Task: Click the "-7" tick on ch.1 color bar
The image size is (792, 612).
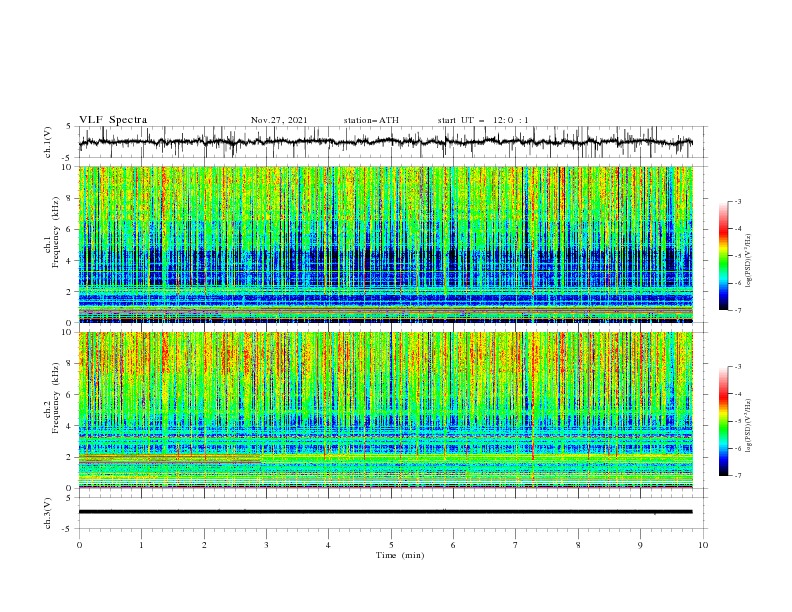Action: coord(738,310)
